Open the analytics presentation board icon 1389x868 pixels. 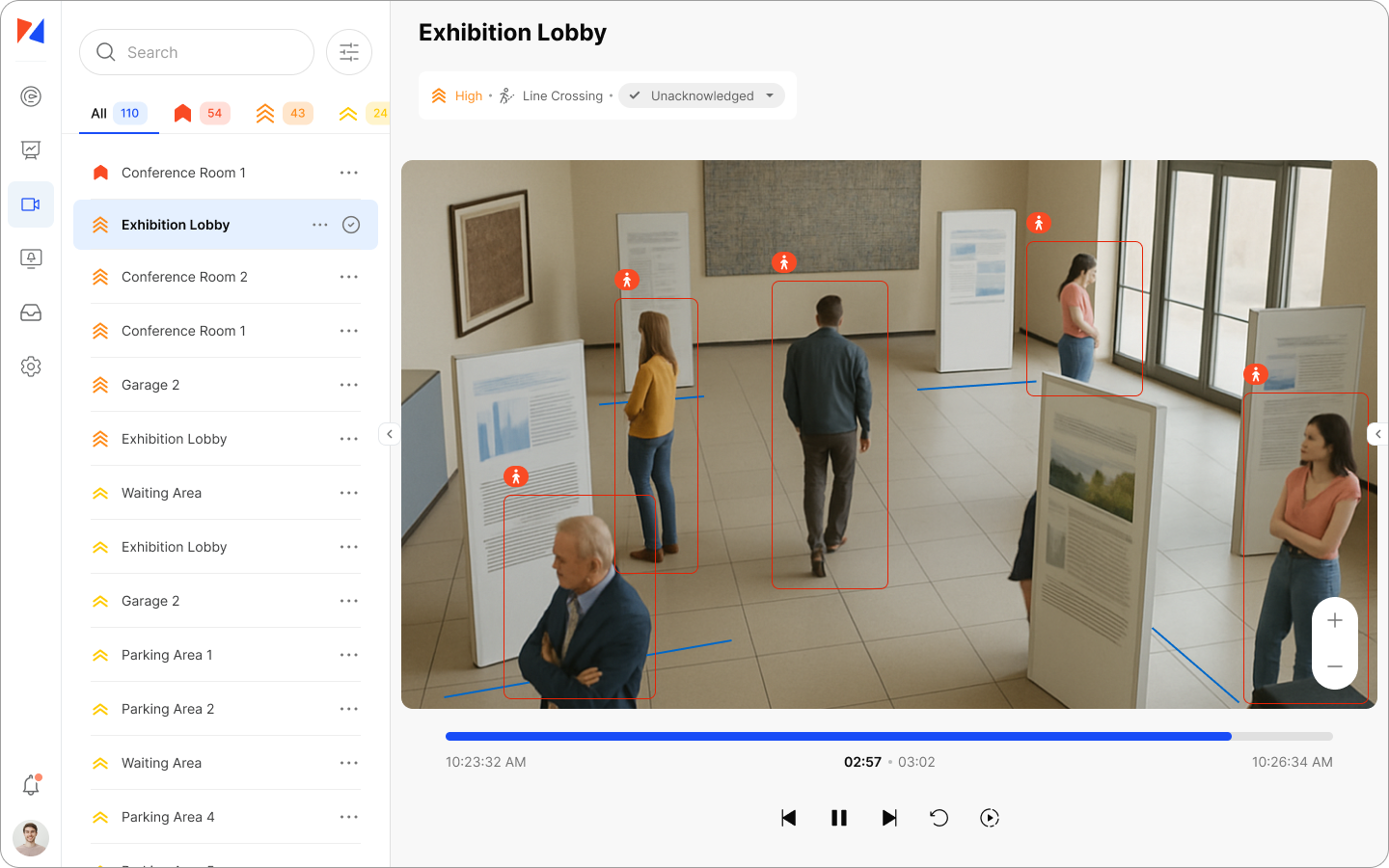tap(31, 150)
